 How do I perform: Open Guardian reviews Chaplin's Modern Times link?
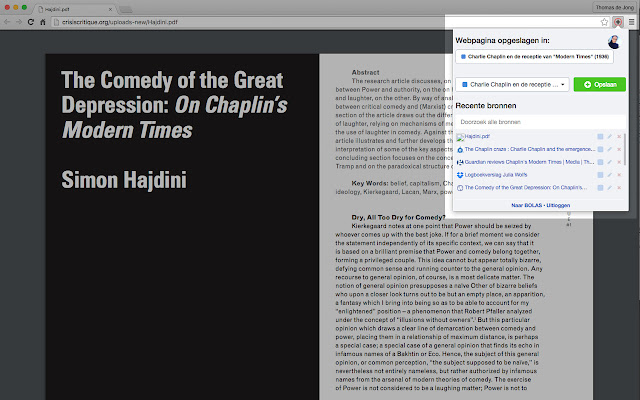coord(529,162)
